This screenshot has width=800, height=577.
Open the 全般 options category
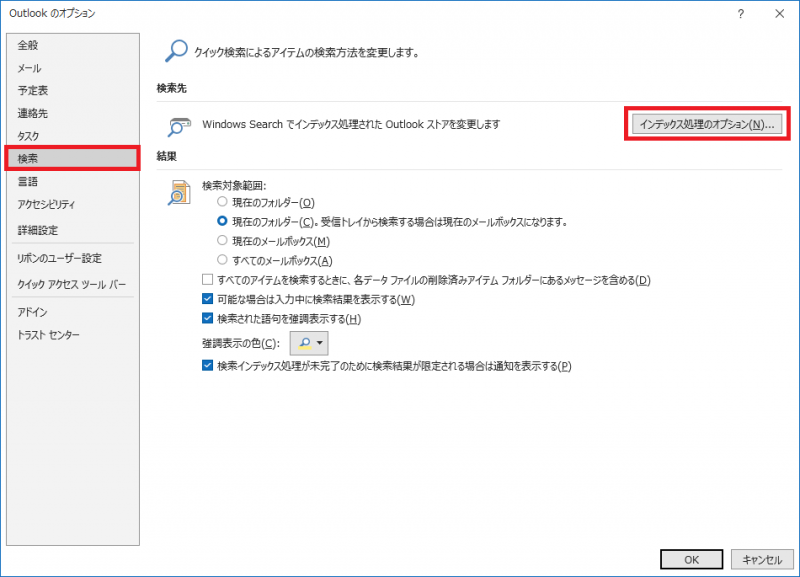(x=72, y=45)
